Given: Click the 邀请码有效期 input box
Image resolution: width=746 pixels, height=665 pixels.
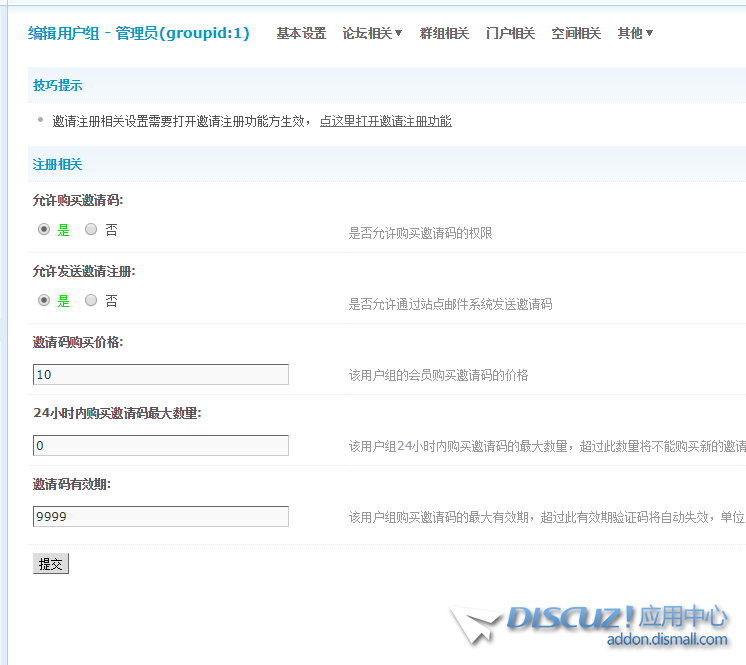Looking at the screenshot, I should pyautogui.click(x=161, y=517).
